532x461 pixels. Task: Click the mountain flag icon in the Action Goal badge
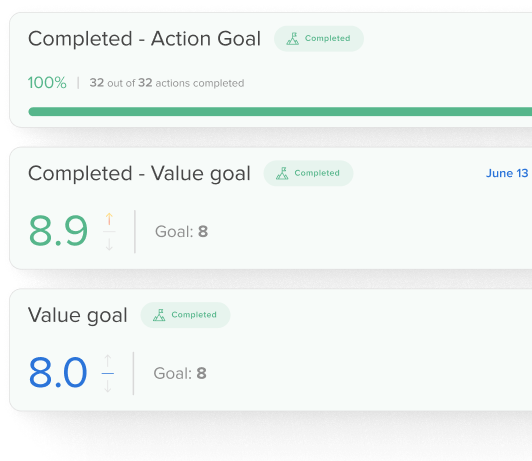click(292, 39)
